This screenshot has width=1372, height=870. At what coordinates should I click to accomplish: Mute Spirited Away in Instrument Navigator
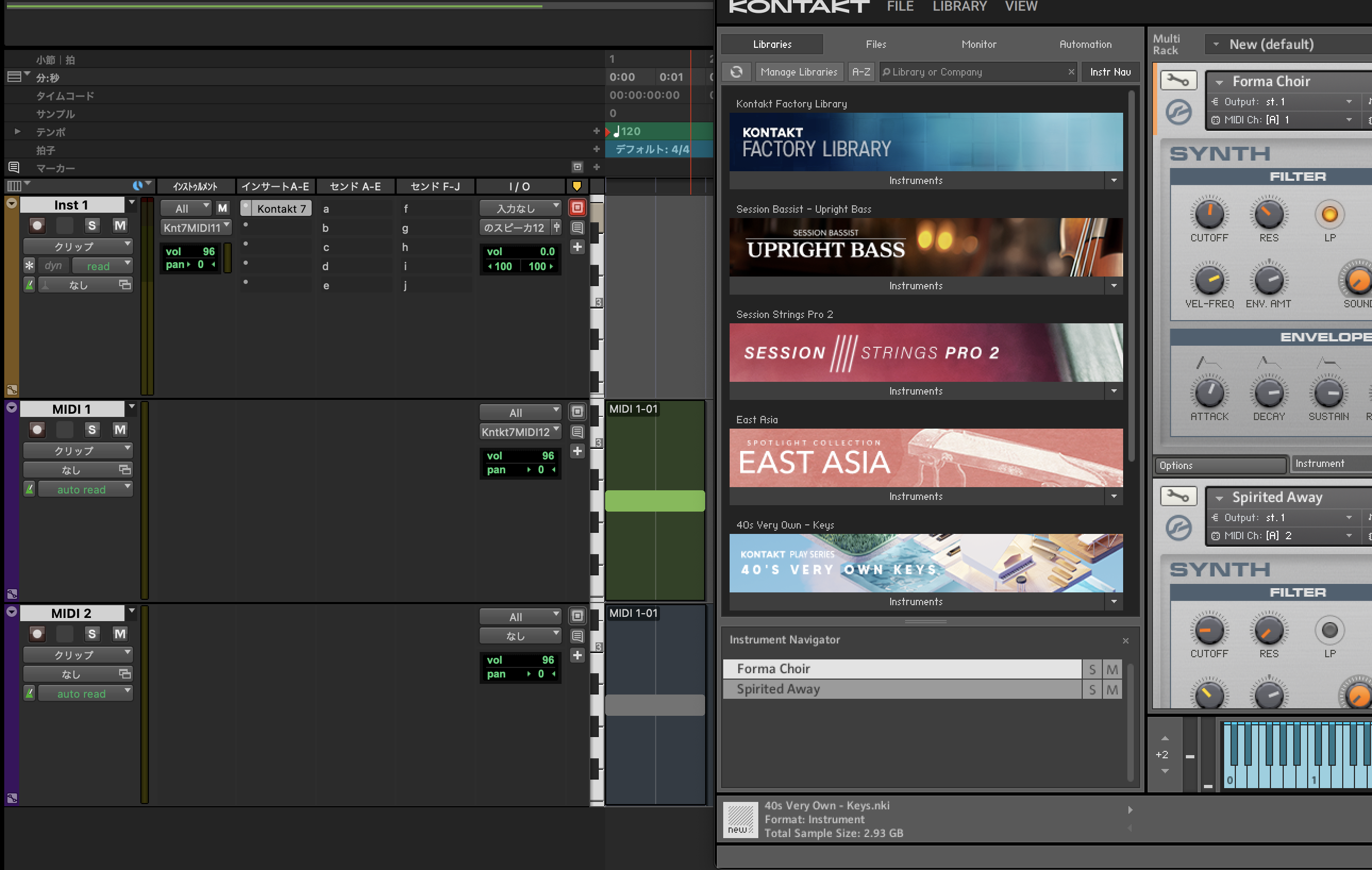[x=1112, y=690]
